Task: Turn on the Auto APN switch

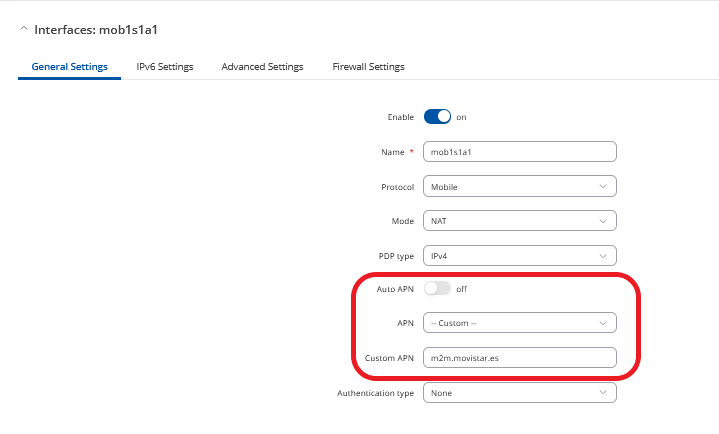Action: tap(438, 289)
